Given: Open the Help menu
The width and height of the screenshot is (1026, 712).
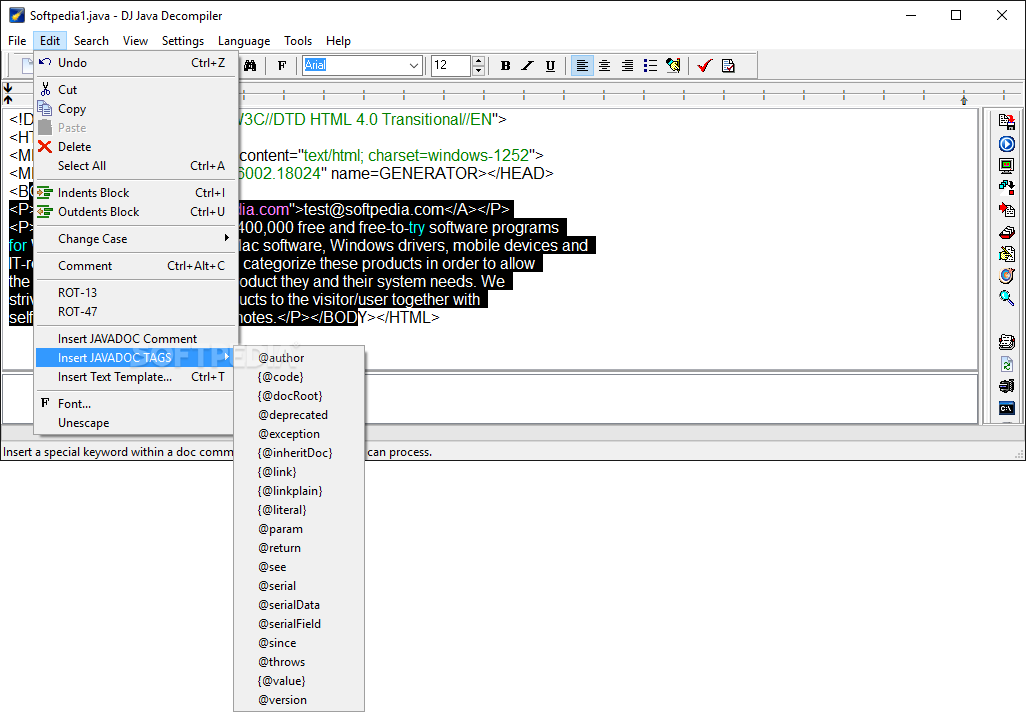Looking at the screenshot, I should [338, 41].
